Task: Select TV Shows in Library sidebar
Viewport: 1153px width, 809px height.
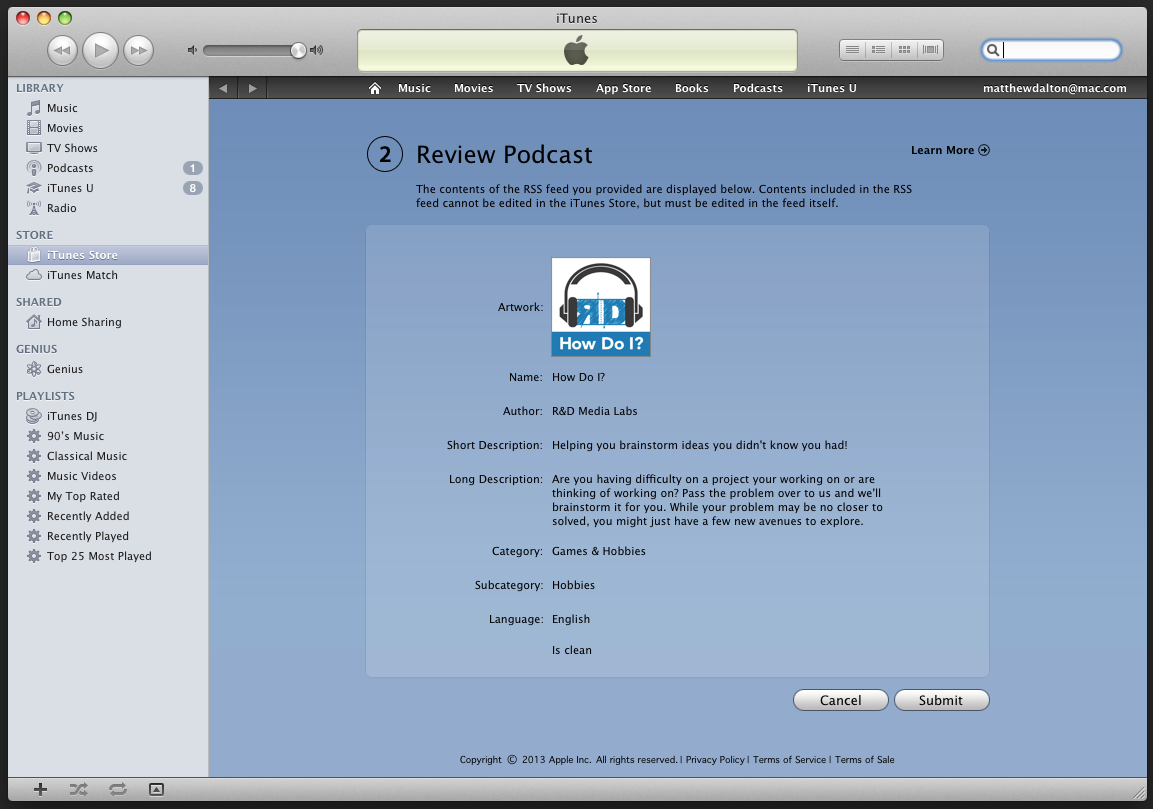Action: [x=108, y=148]
